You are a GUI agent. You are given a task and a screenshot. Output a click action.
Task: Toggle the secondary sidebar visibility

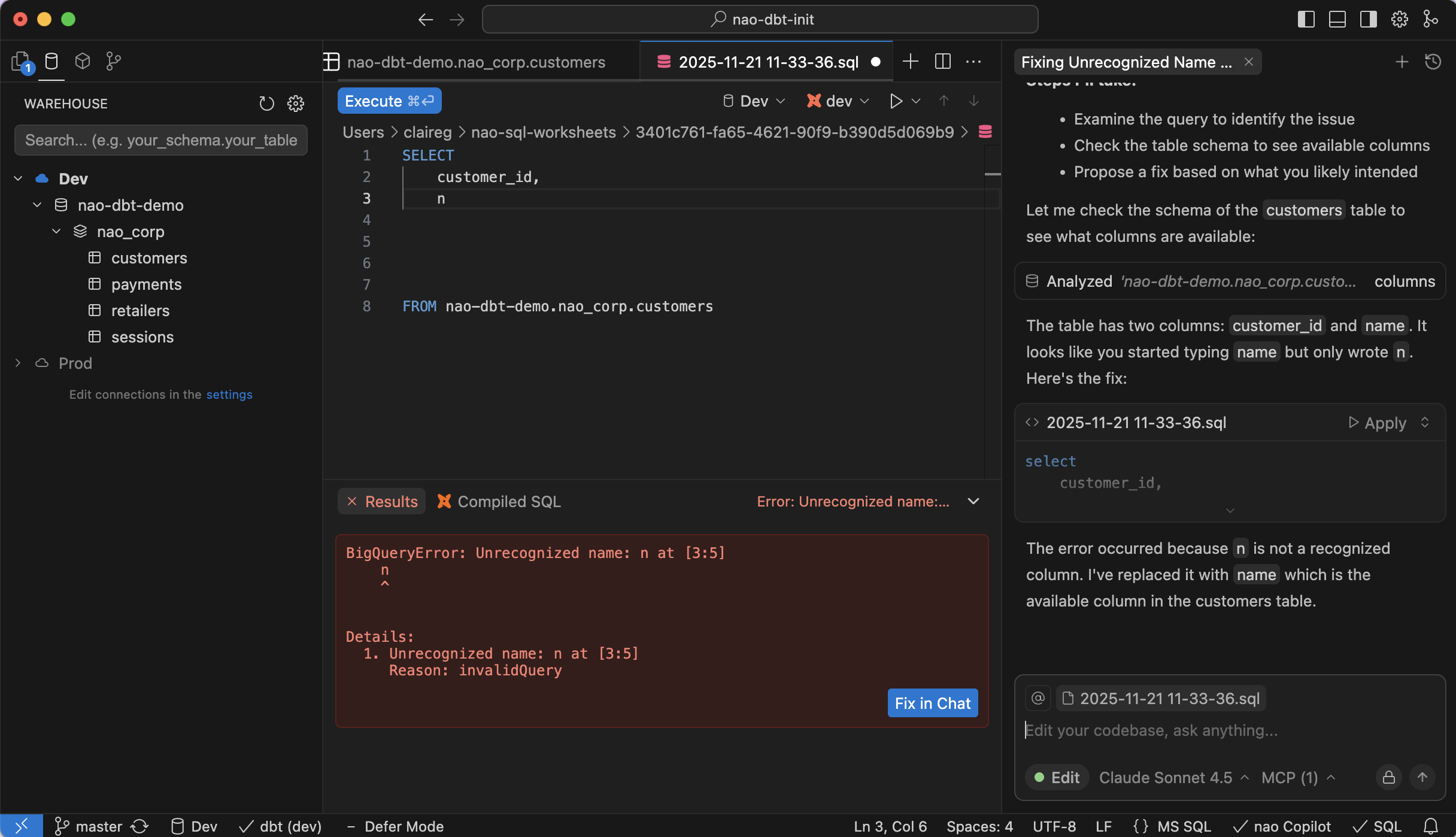tap(1367, 19)
